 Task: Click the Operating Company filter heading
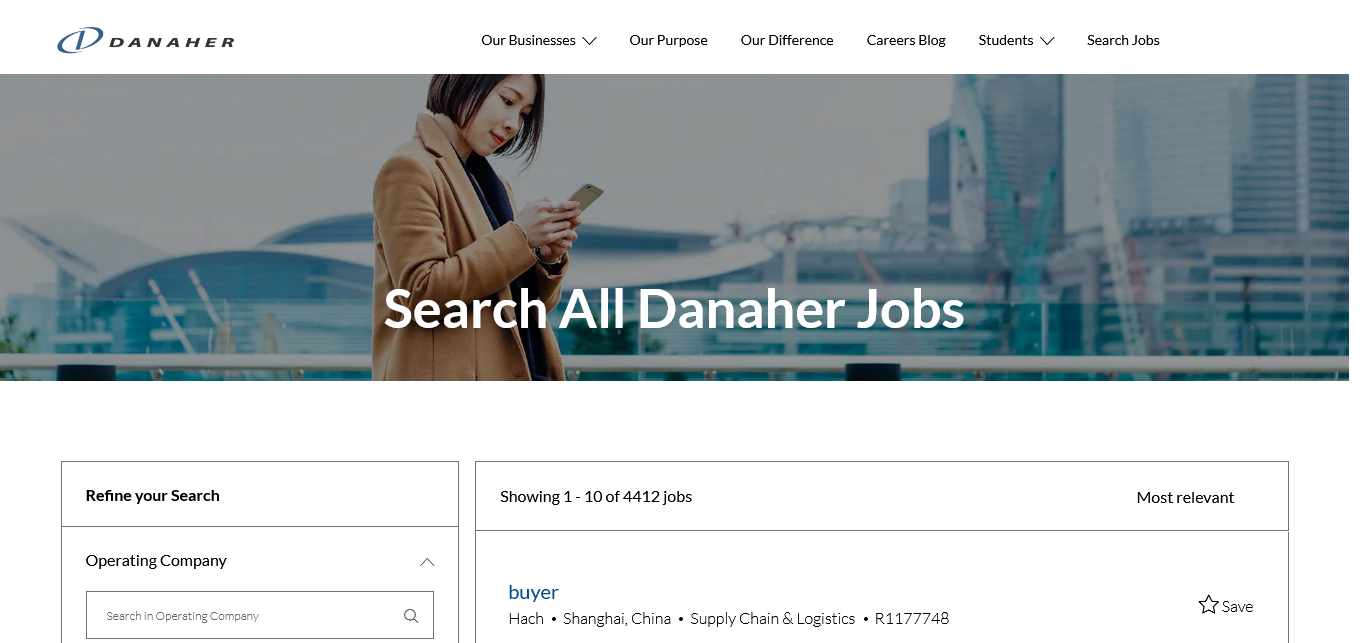(x=156, y=561)
